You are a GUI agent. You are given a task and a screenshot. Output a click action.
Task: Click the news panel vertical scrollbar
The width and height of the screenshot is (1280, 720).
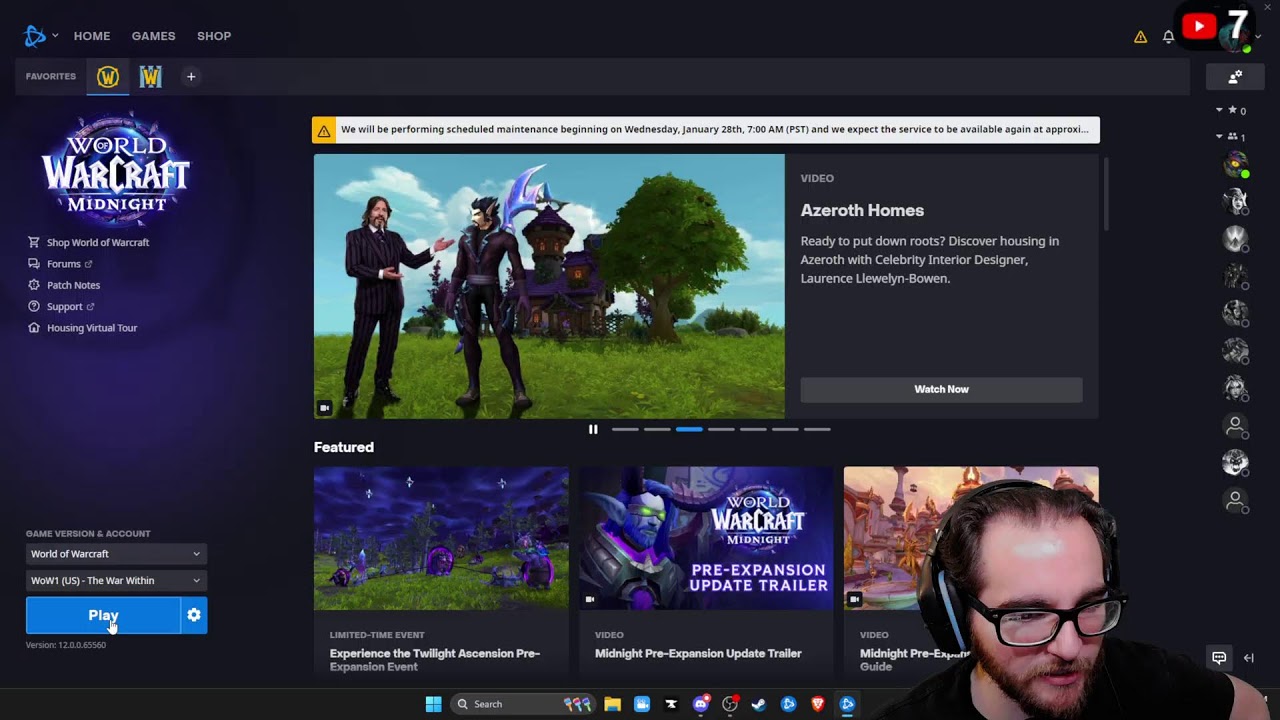click(1106, 193)
